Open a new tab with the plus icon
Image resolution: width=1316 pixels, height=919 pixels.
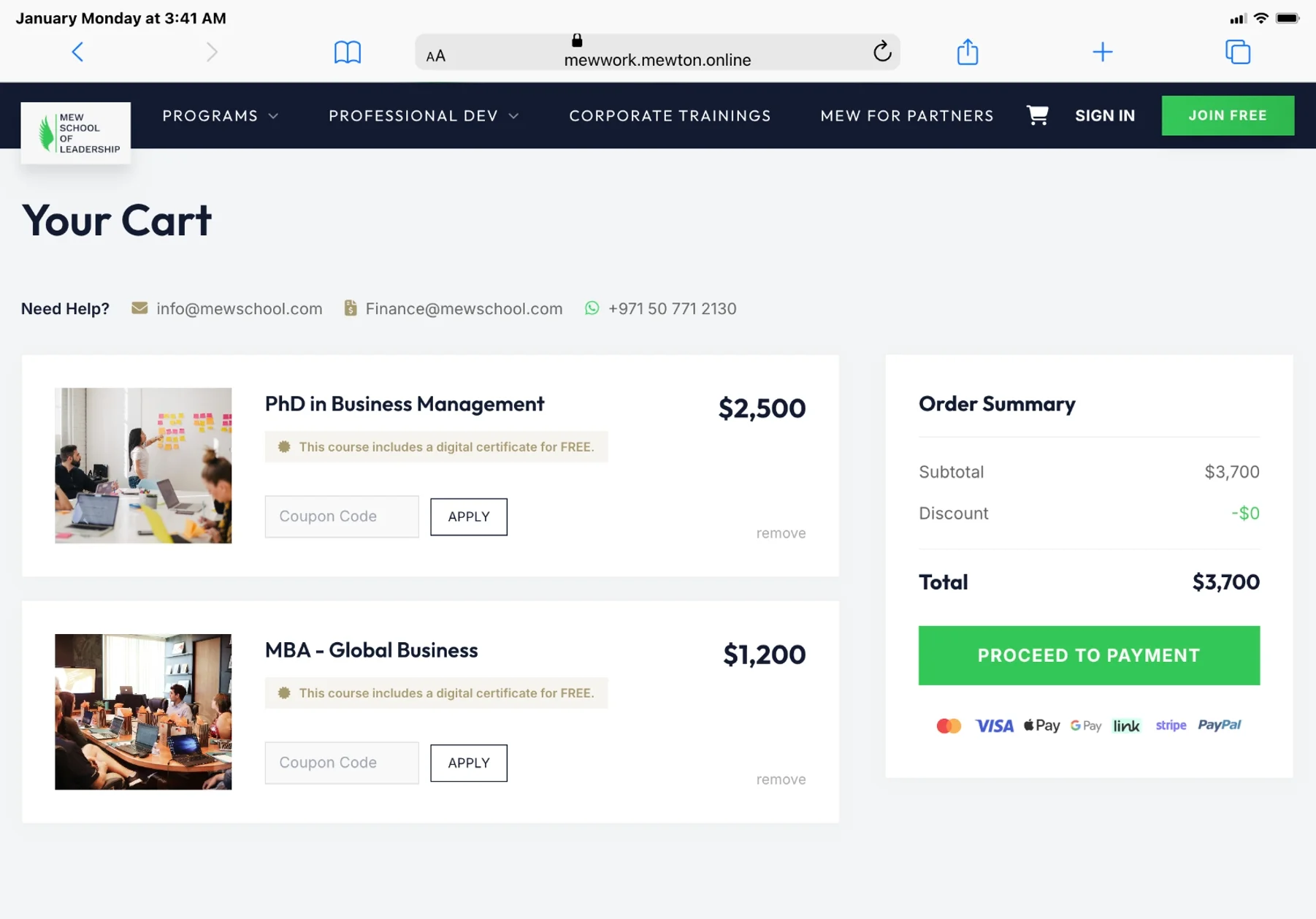point(1103,51)
